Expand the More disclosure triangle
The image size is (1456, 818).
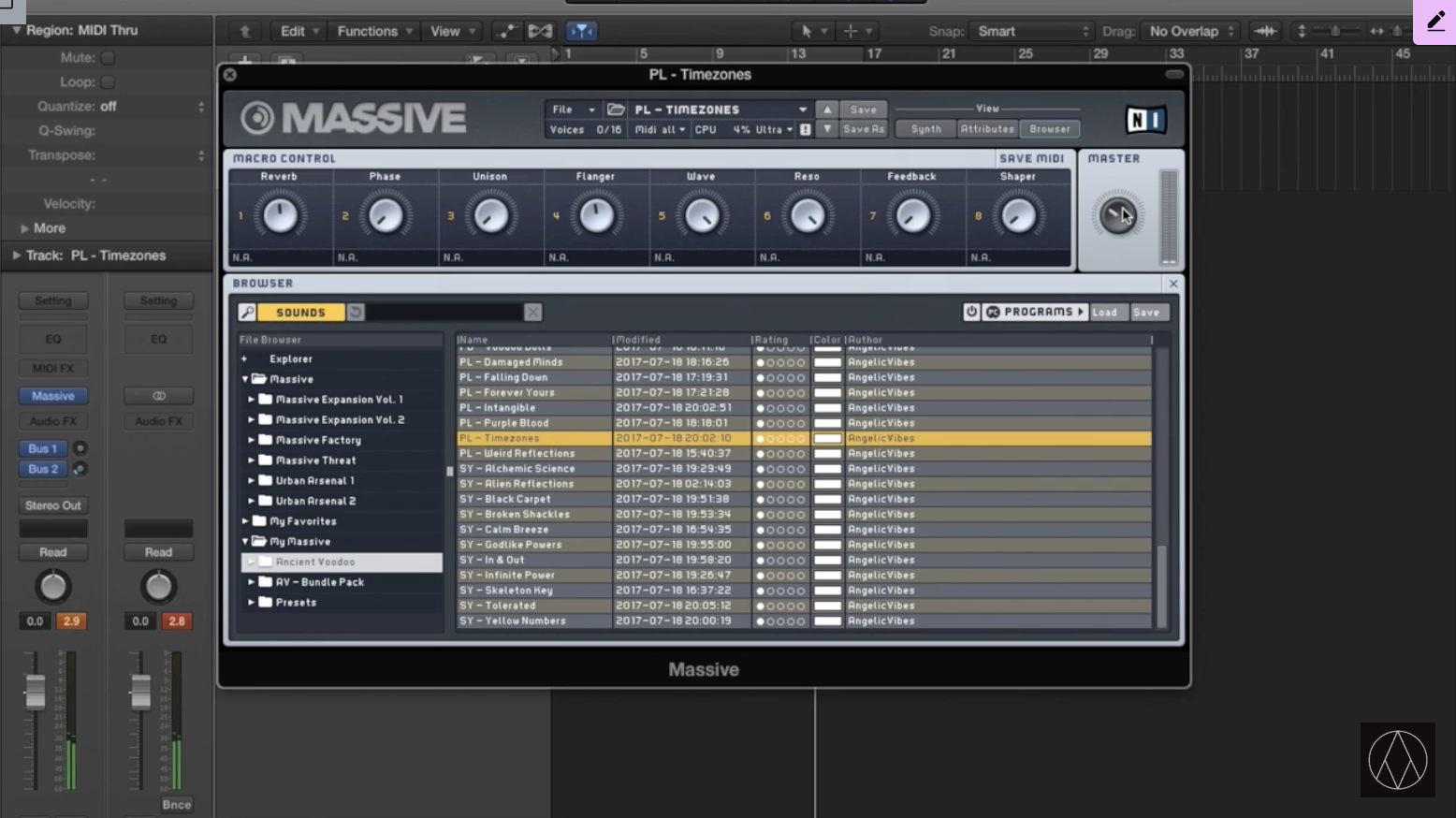pos(24,228)
